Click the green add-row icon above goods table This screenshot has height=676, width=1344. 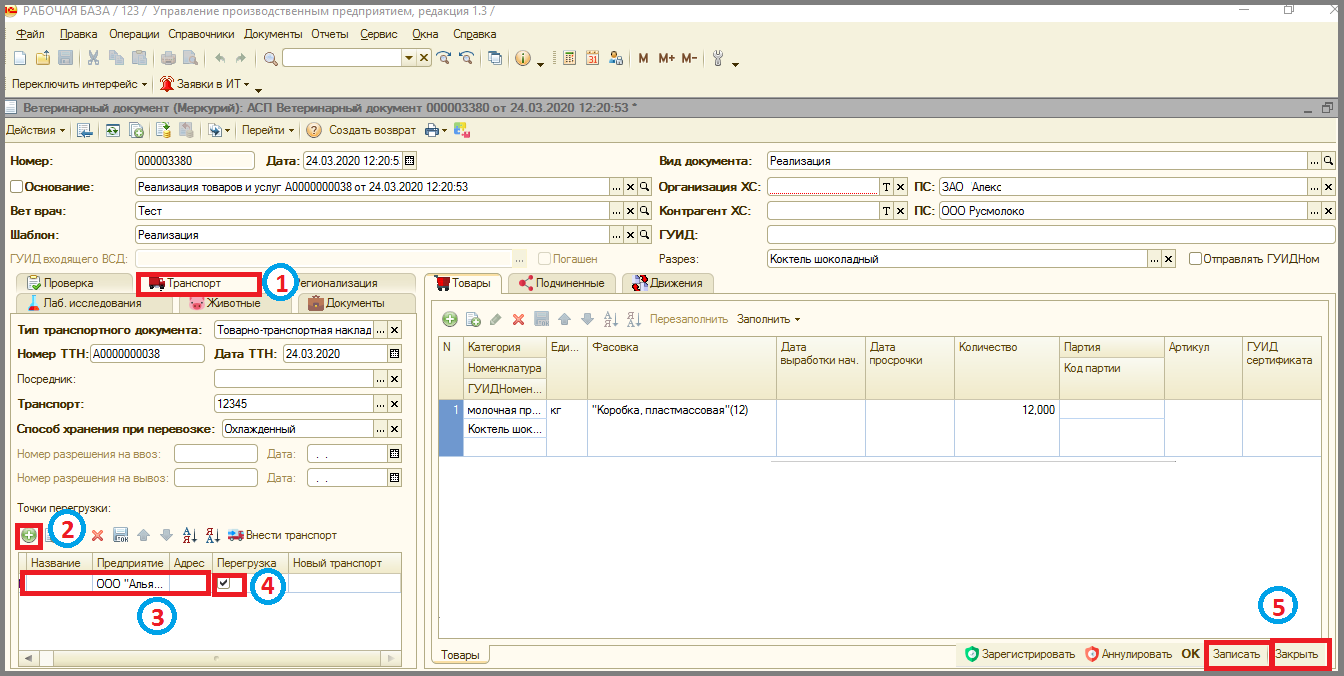click(450, 319)
